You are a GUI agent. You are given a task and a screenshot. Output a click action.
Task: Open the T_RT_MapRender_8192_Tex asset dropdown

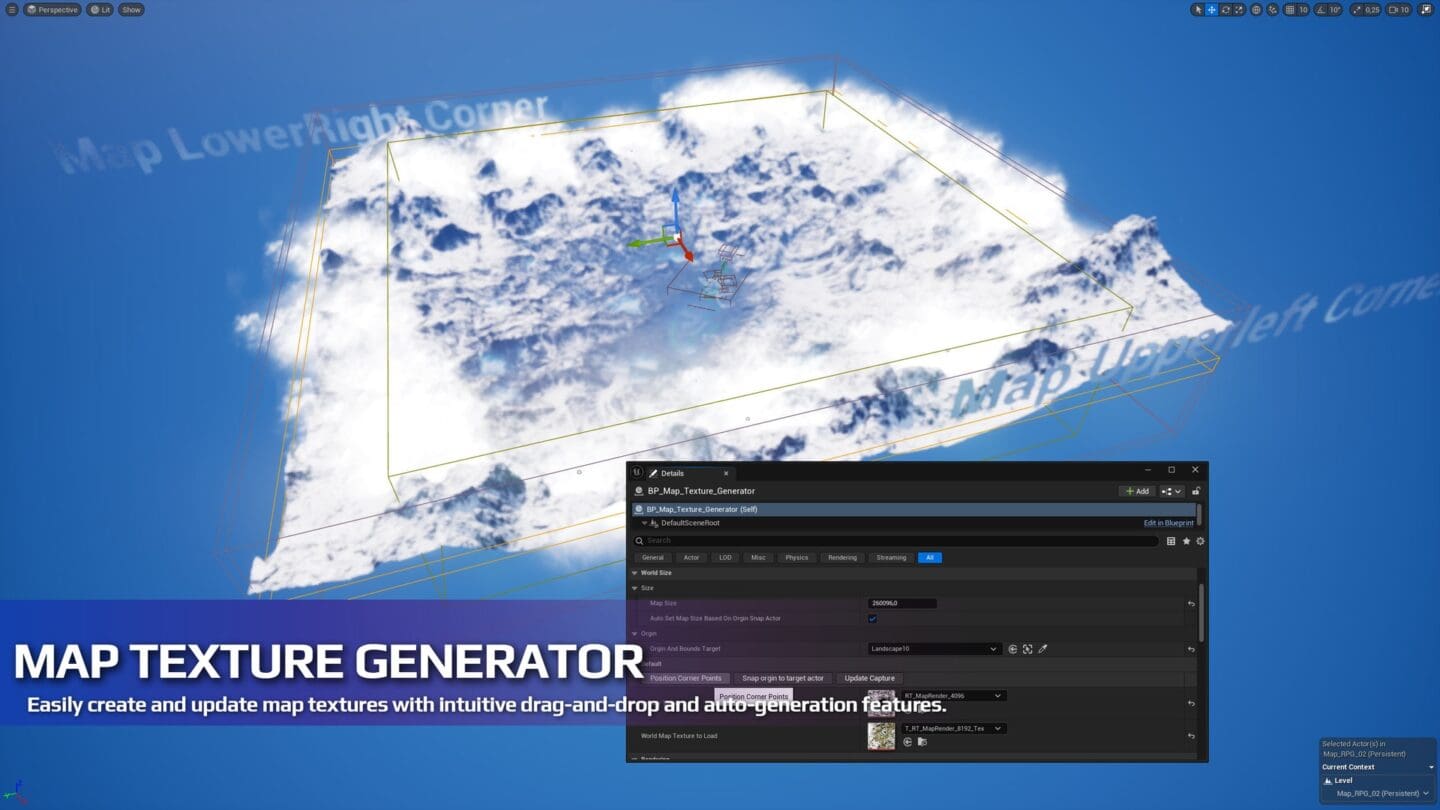click(954, 728)
